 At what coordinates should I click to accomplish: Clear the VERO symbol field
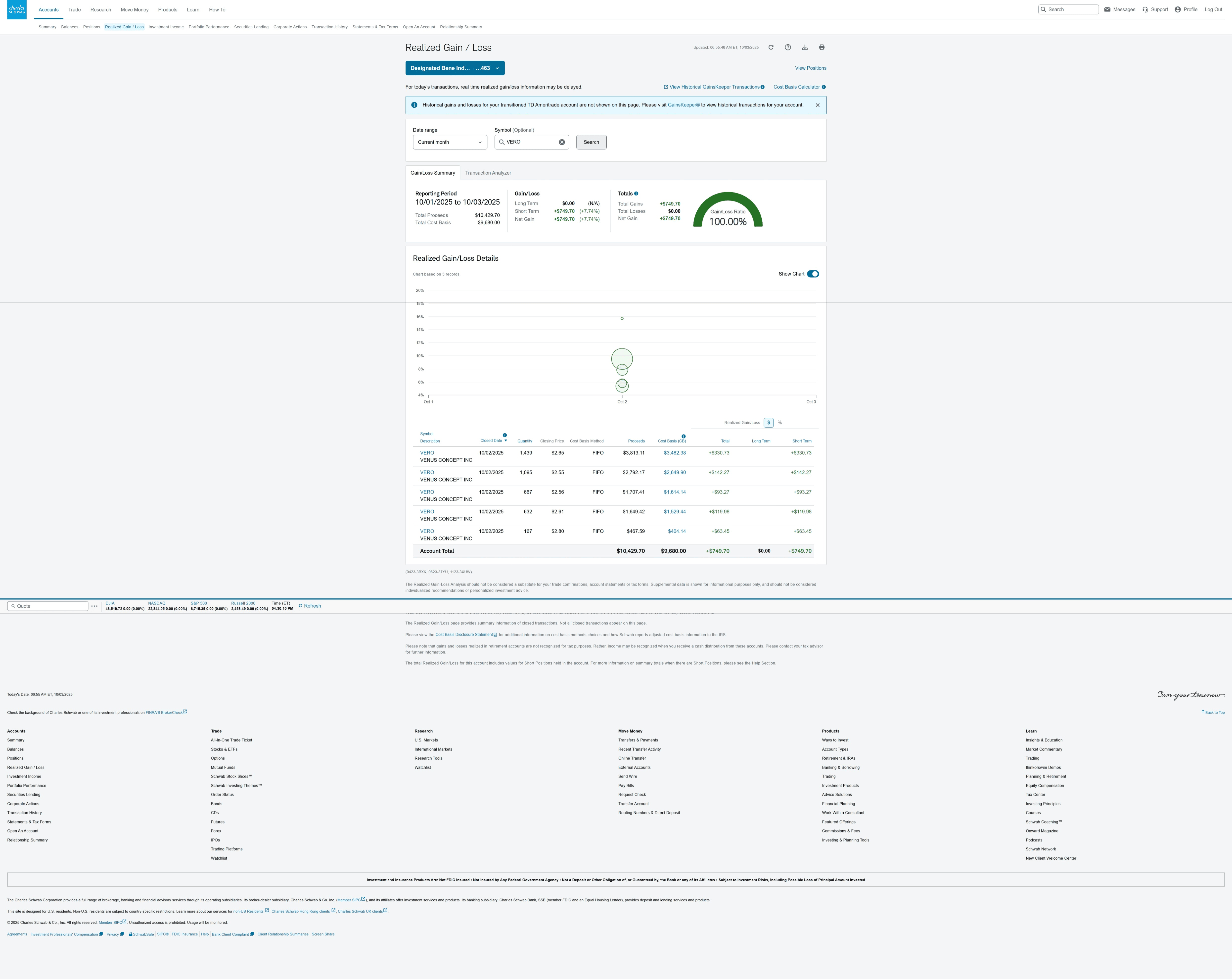[x=562, y=142]
